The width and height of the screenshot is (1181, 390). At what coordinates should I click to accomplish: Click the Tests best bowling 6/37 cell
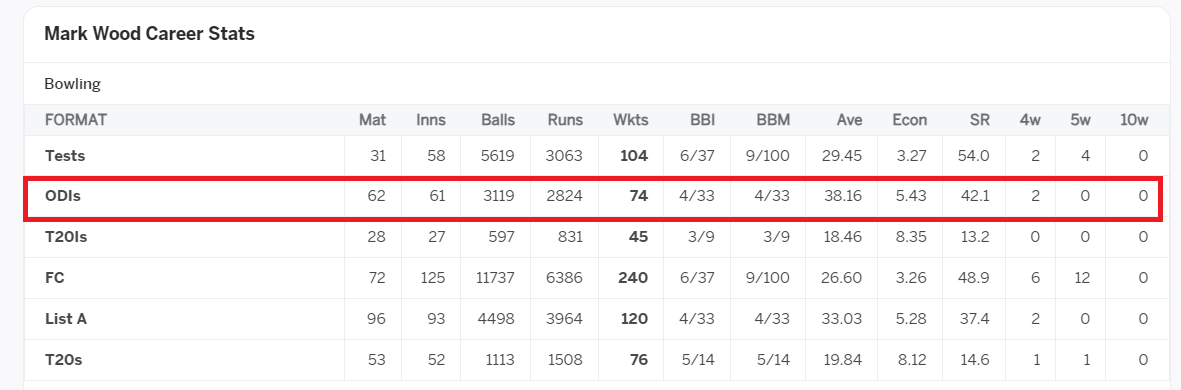point(697,156)
